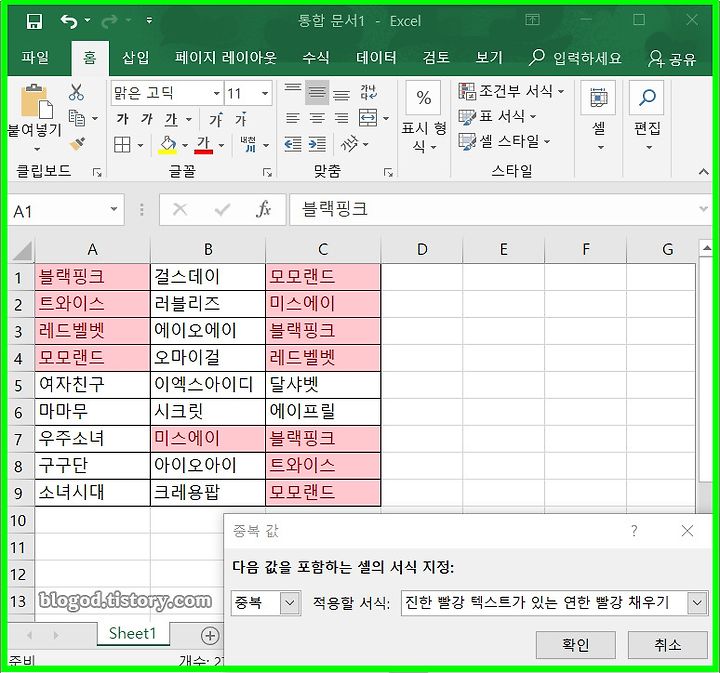This screenshot has width=720, height=673.
Task: Open Conditional Formatting (조건부 서식) menu
Action: pyautogui.click(x=511, y=91)
